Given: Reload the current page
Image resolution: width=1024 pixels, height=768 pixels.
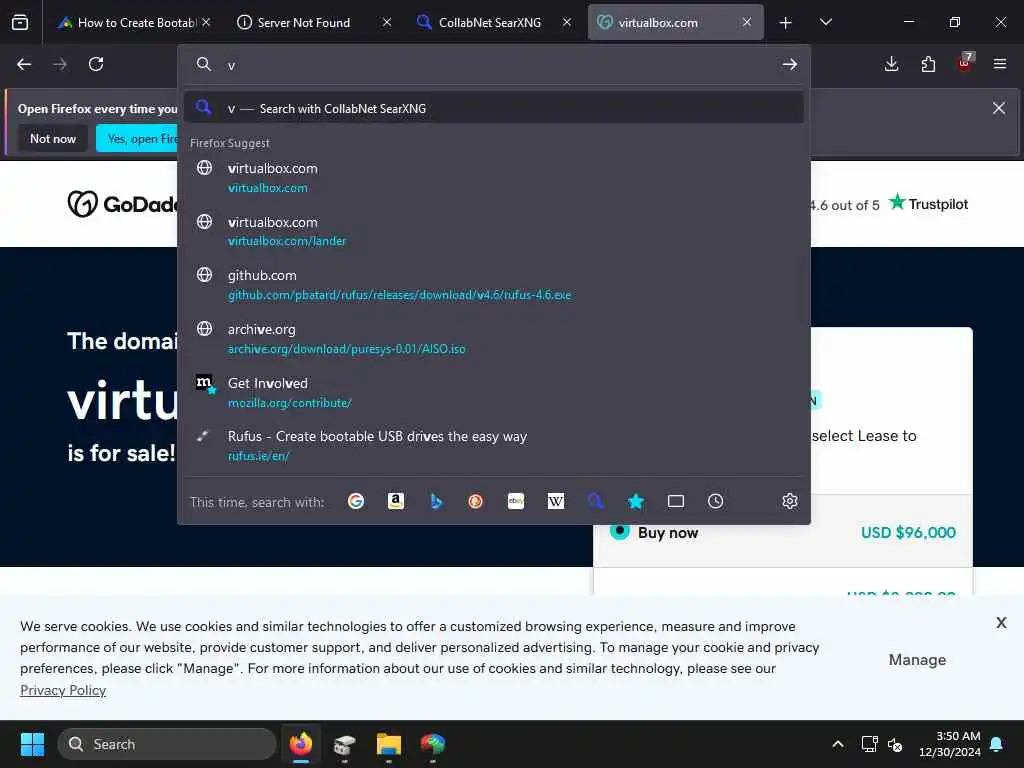Looking at the screenshot, I should click(96, 64).
